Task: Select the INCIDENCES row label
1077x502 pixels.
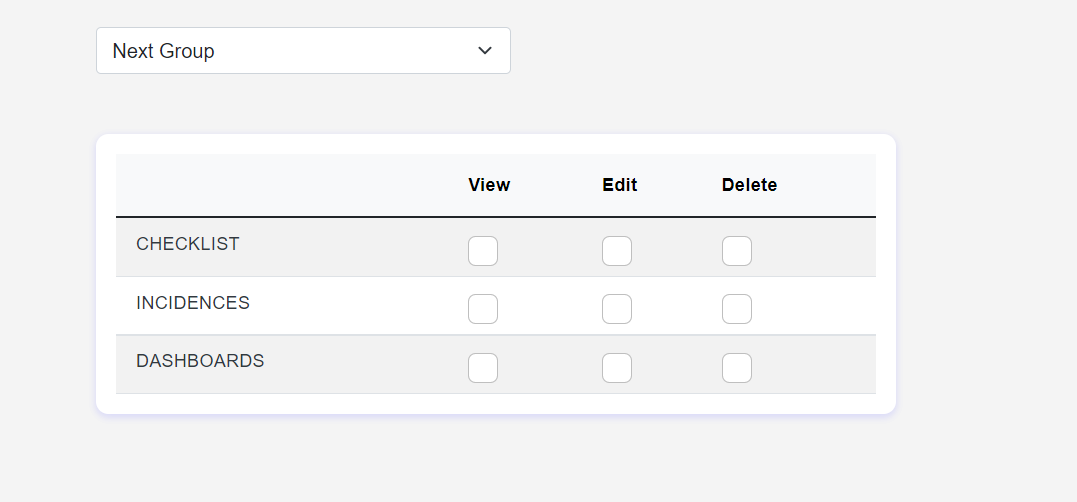Action: [x=193, y=303]
